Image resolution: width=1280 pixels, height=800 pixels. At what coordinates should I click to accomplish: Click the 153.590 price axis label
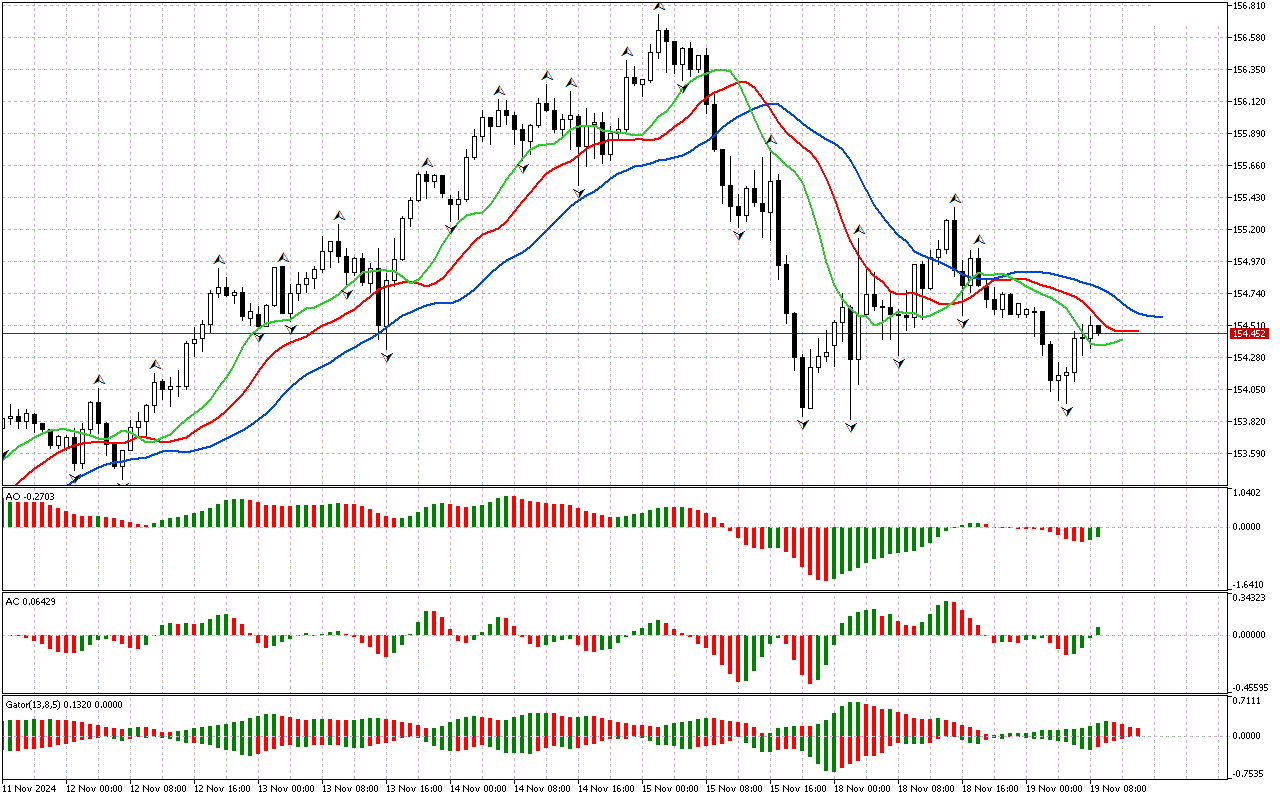(x=1251, y=454)
